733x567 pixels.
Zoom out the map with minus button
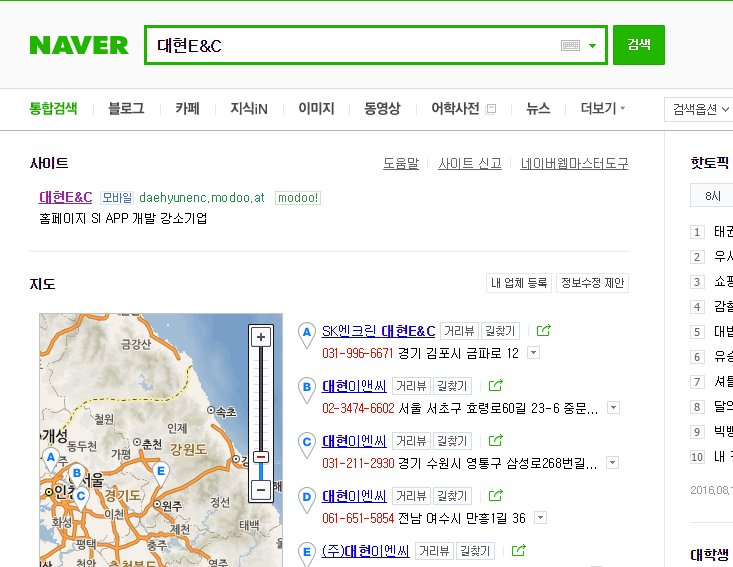(261, 490)
